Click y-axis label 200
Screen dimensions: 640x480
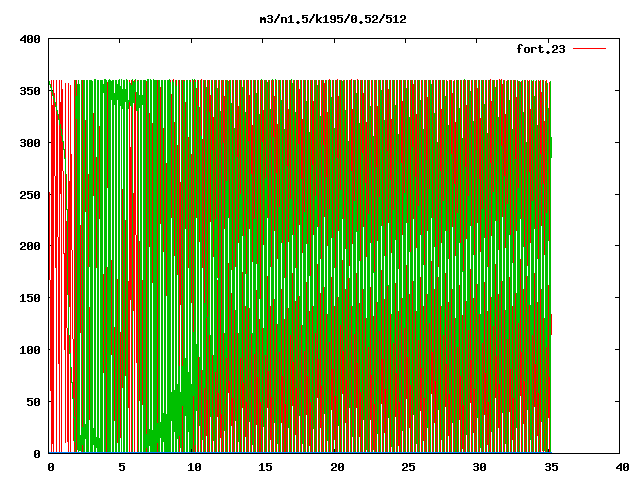click(x=30, y=246)
